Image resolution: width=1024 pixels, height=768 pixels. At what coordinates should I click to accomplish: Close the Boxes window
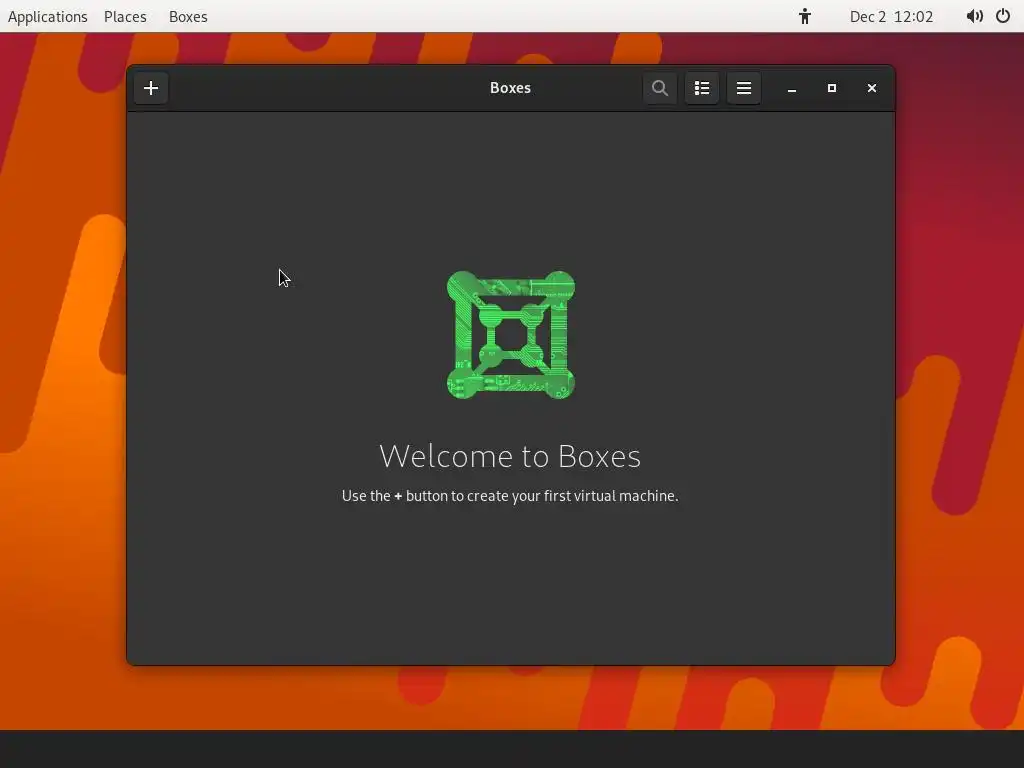click(872, 88)
